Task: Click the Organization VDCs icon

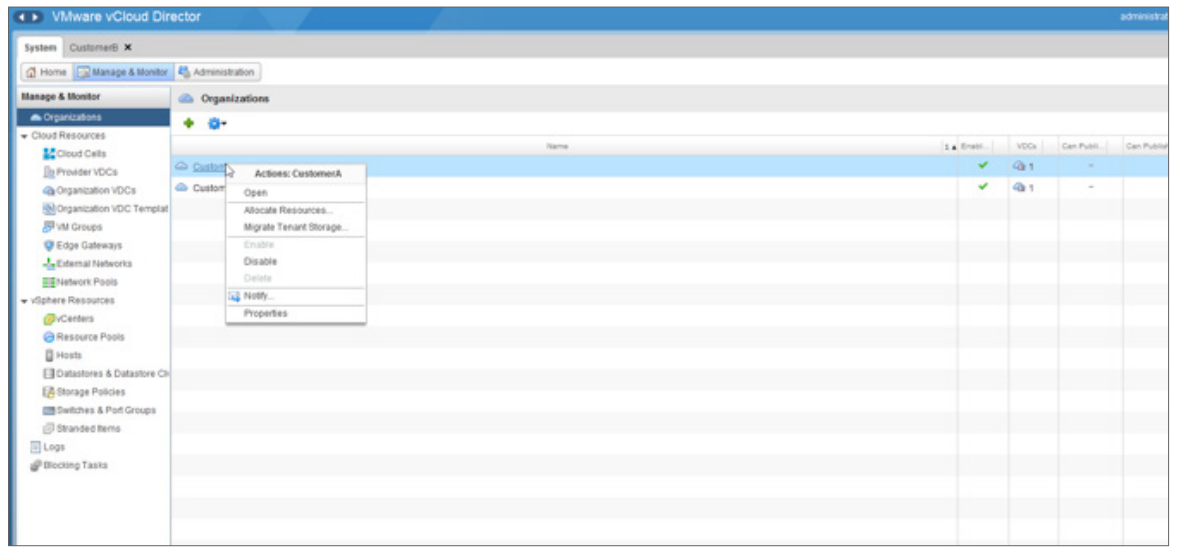Action: [50, 190]
